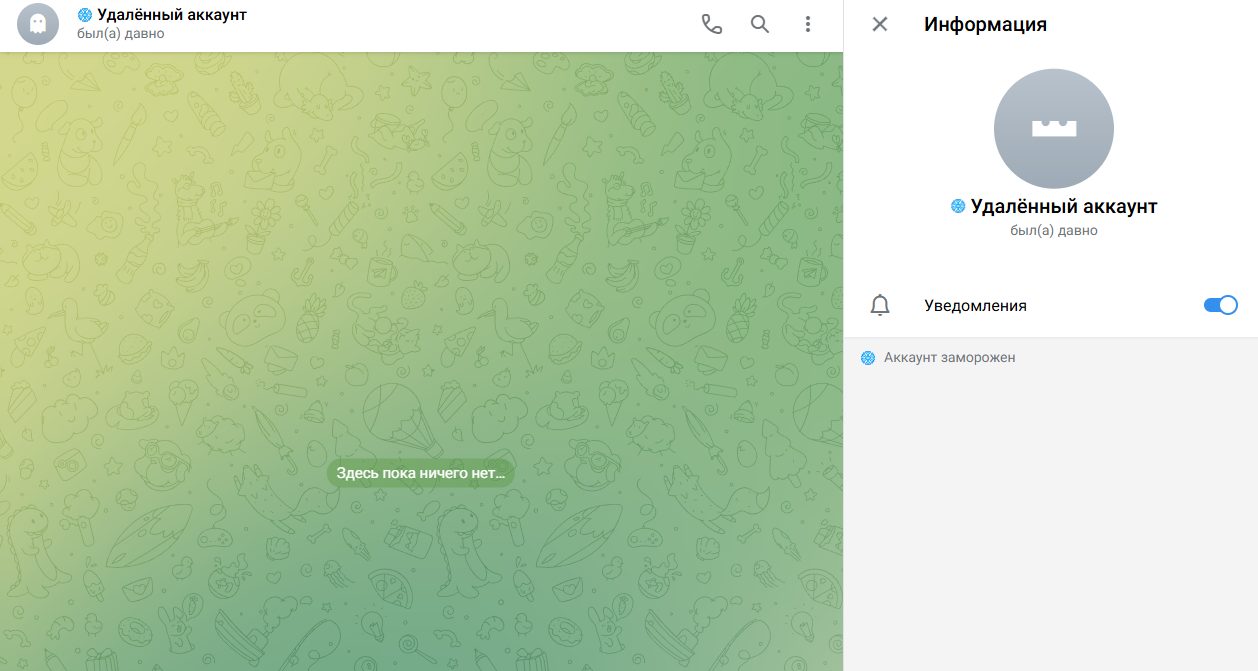1258x671 pixels.
Task: Click the Информация panel heading
Action: (x=985, y=25)
